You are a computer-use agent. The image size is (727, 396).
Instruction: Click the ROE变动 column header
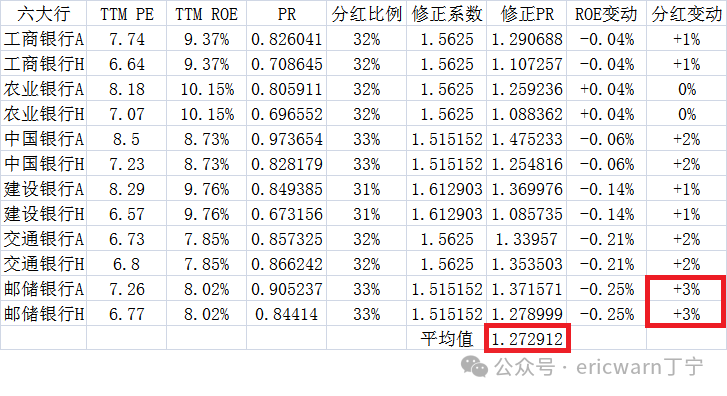(x=606, y=14)
